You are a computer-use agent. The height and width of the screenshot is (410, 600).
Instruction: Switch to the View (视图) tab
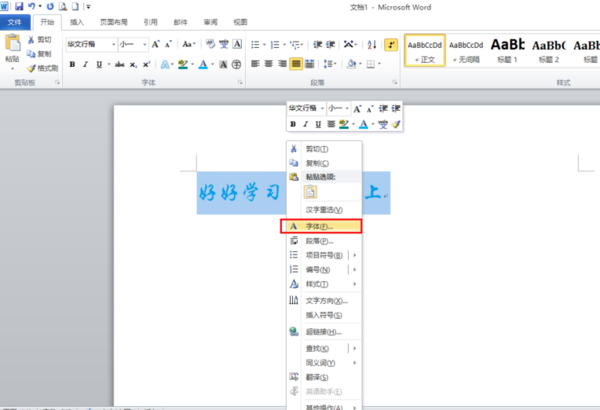pos(240,22)
